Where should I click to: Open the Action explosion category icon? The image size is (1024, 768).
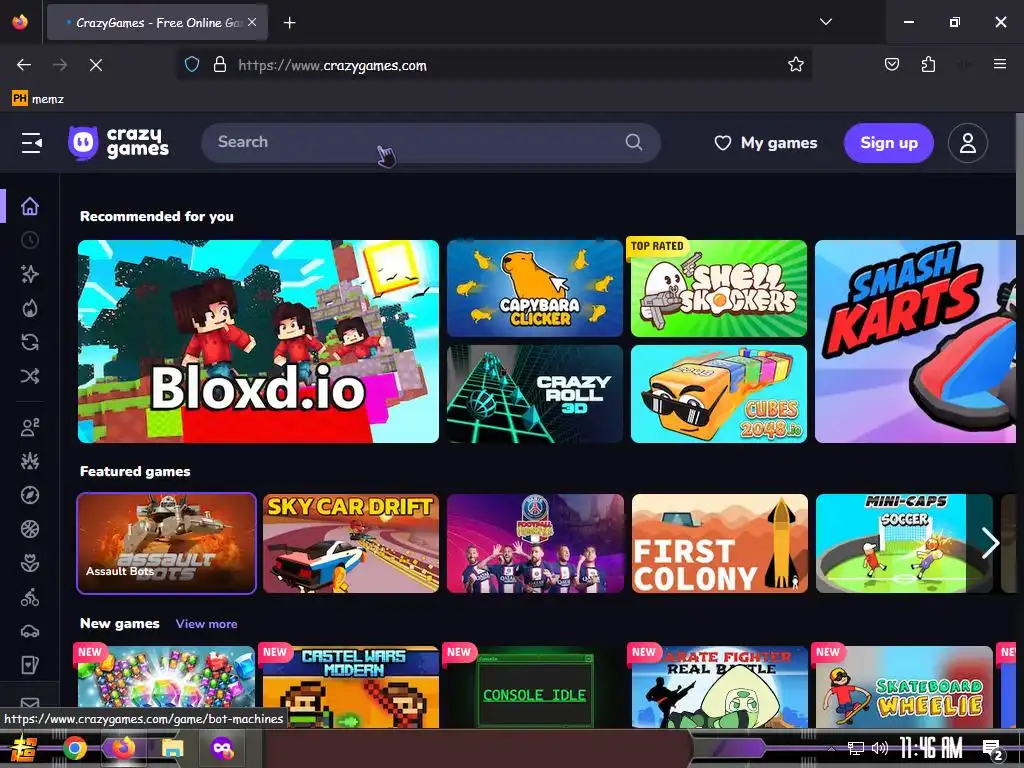tap(29, 461)
